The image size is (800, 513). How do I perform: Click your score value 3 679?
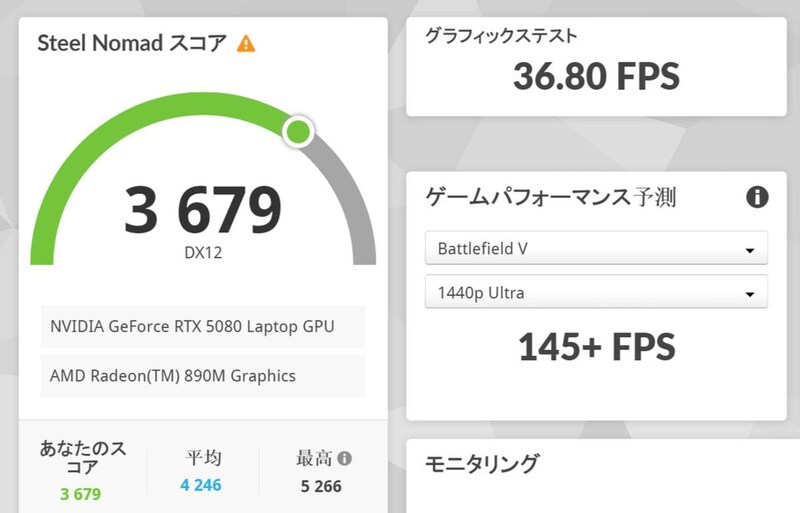coord(81,494)
